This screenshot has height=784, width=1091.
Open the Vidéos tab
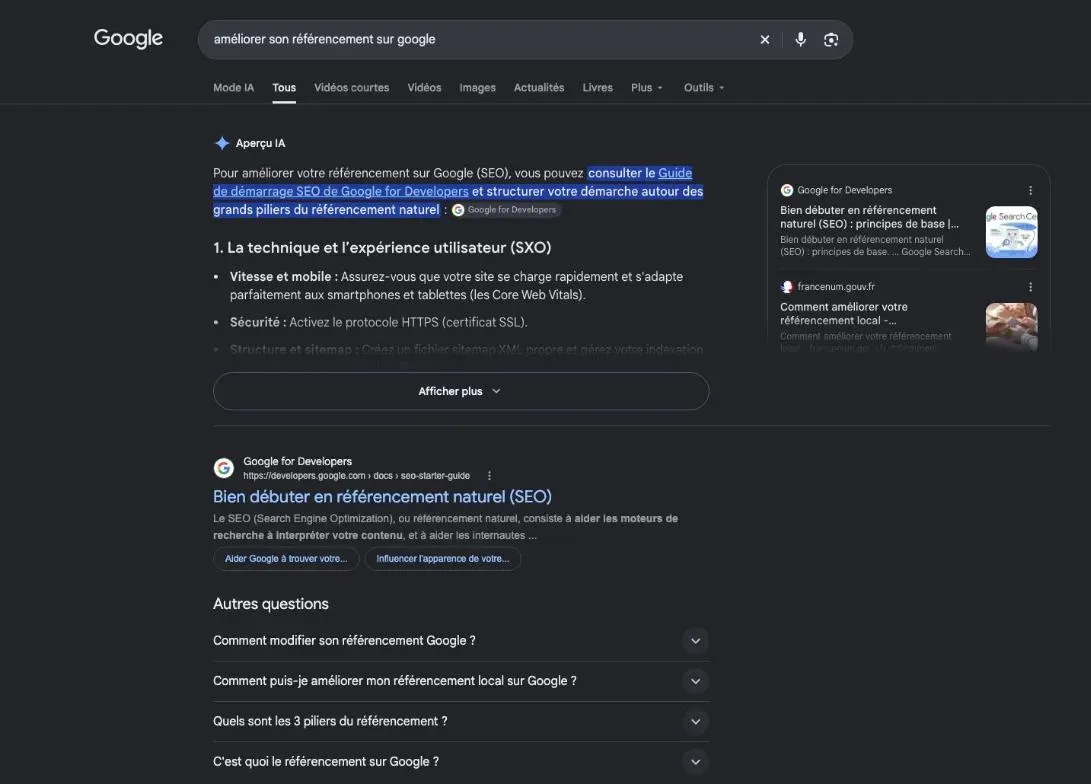424,88
